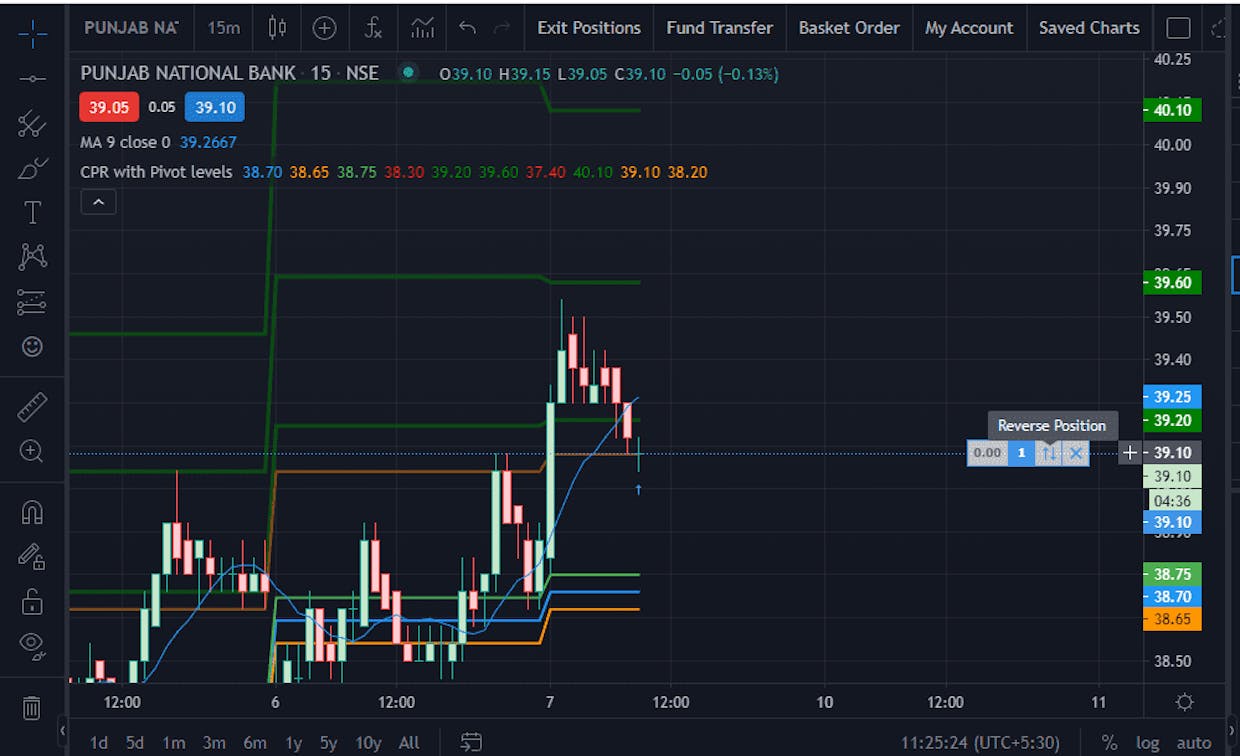Select the trend line drawing tool
Viewport: 1240px width, 756px height.
[x=32, y=78]
